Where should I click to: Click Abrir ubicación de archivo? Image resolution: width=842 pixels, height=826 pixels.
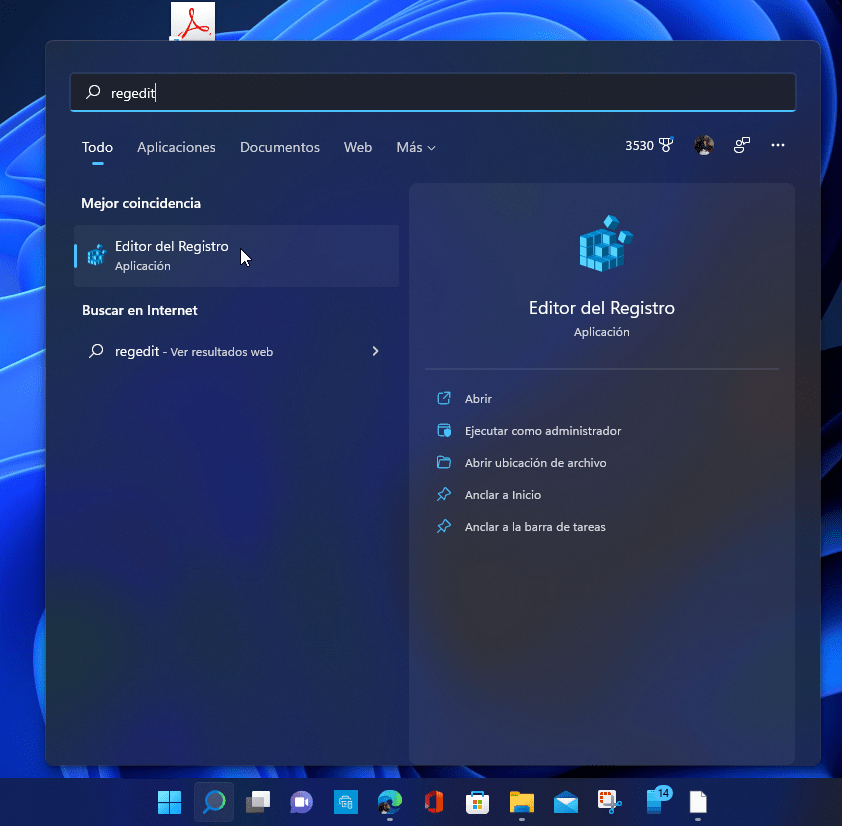[535, 463]
